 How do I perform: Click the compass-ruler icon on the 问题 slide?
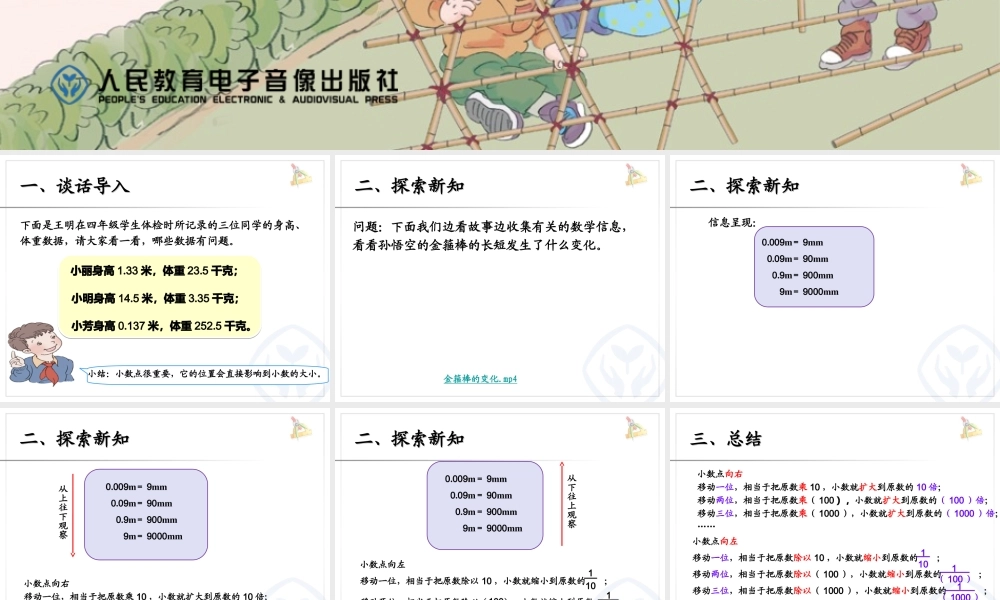click(636, 175)
